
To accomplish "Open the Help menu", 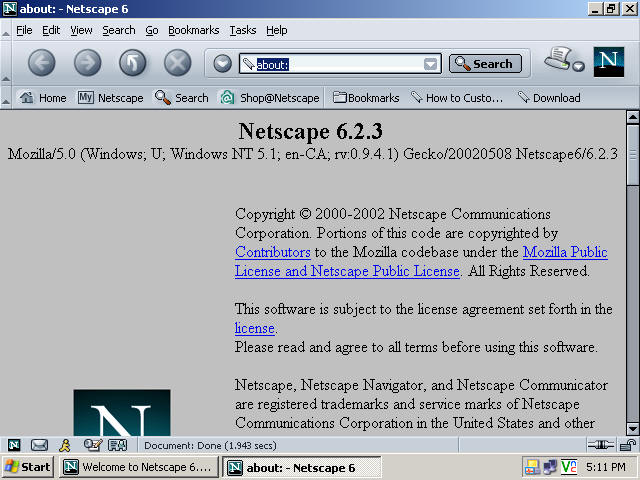I will coord(277,31).
